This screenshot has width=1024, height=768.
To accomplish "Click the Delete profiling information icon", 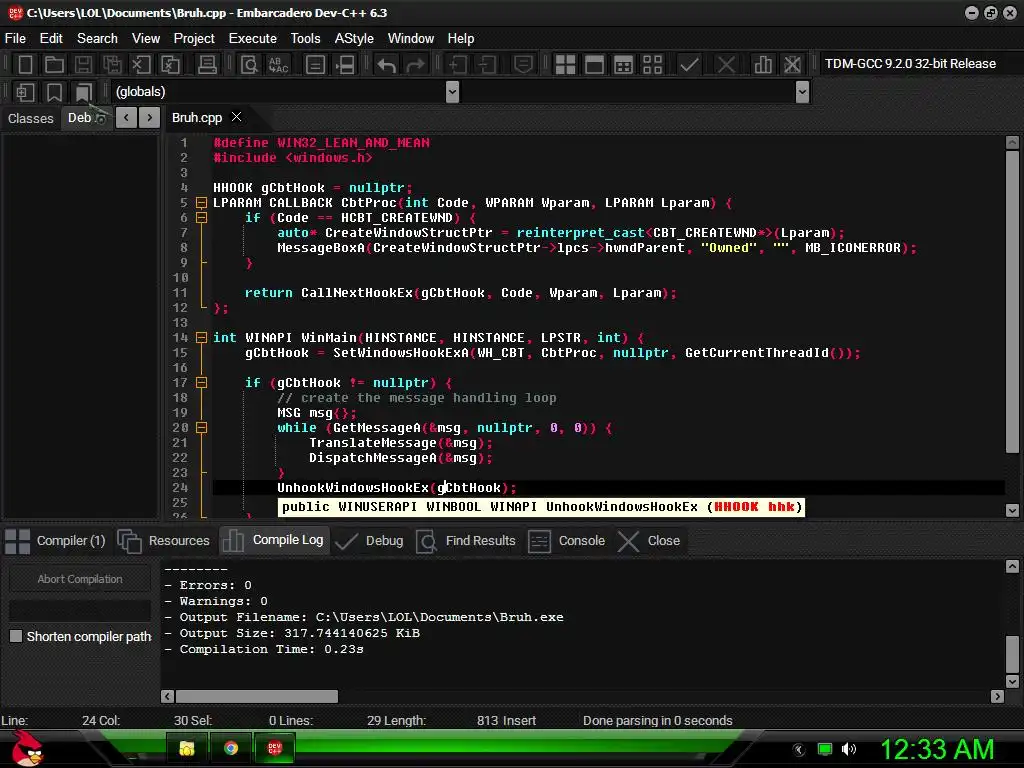I will point(792,65).
